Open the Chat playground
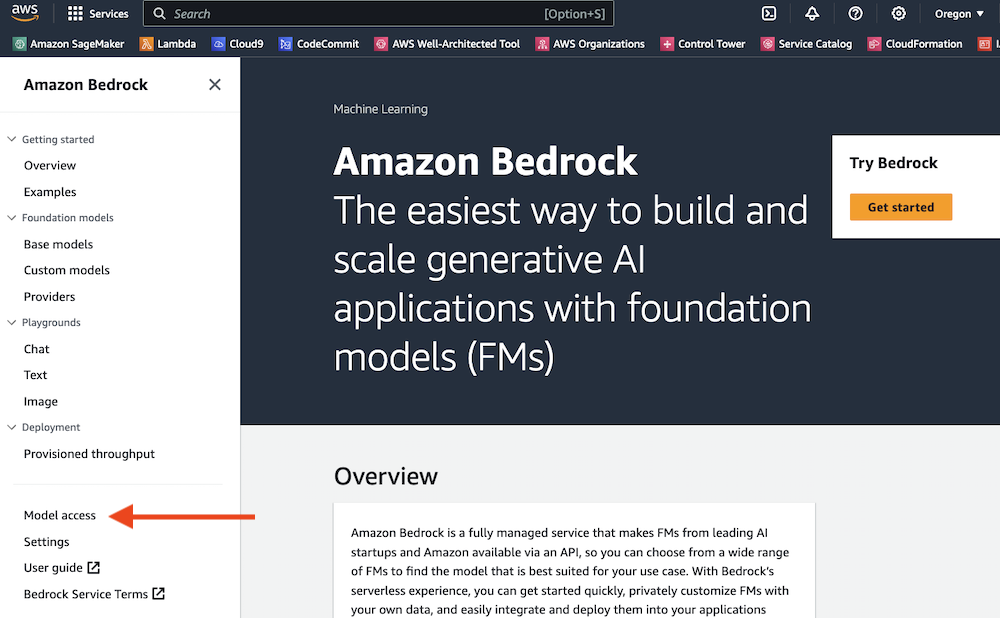 tap(36, 349)
